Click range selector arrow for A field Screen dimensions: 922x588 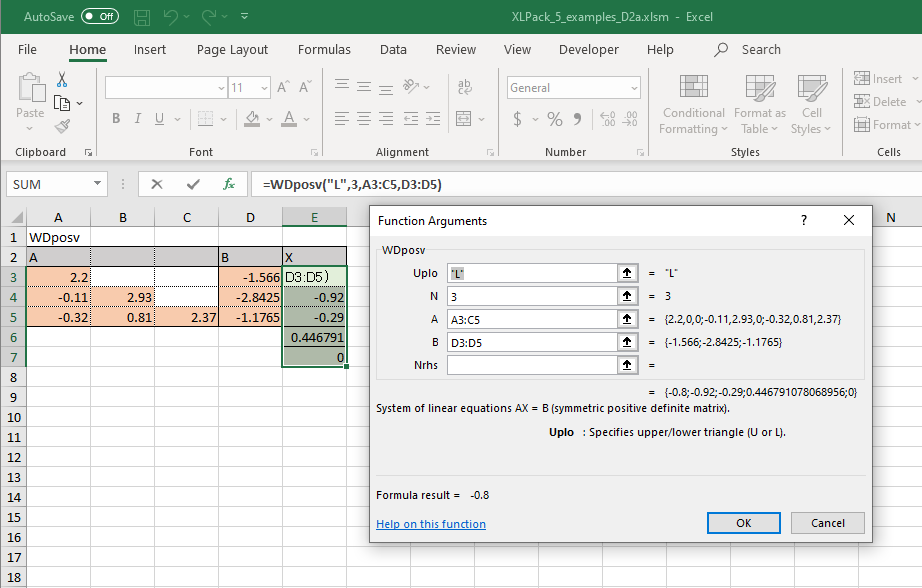click(627, 319)
